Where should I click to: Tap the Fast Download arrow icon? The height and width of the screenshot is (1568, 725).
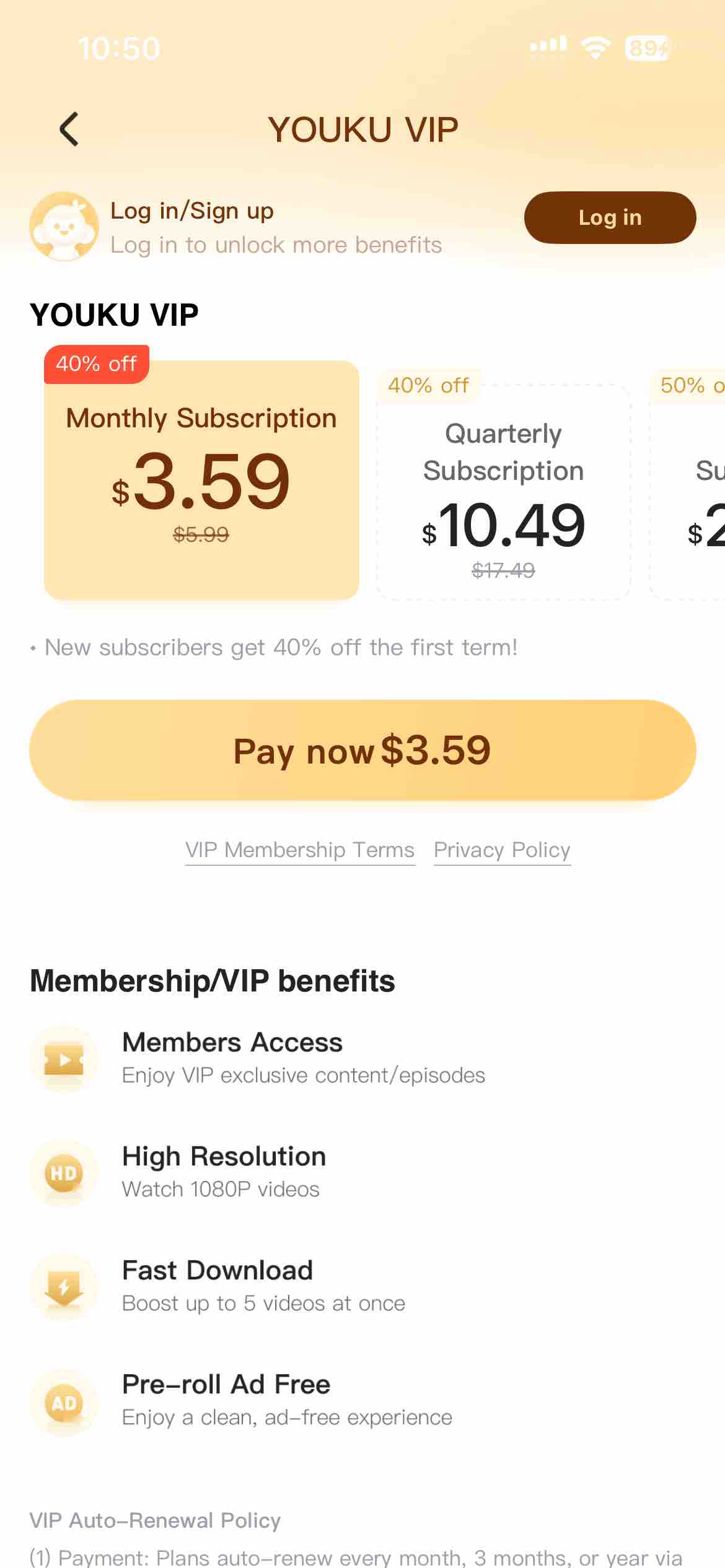(x=64, y=1287)
